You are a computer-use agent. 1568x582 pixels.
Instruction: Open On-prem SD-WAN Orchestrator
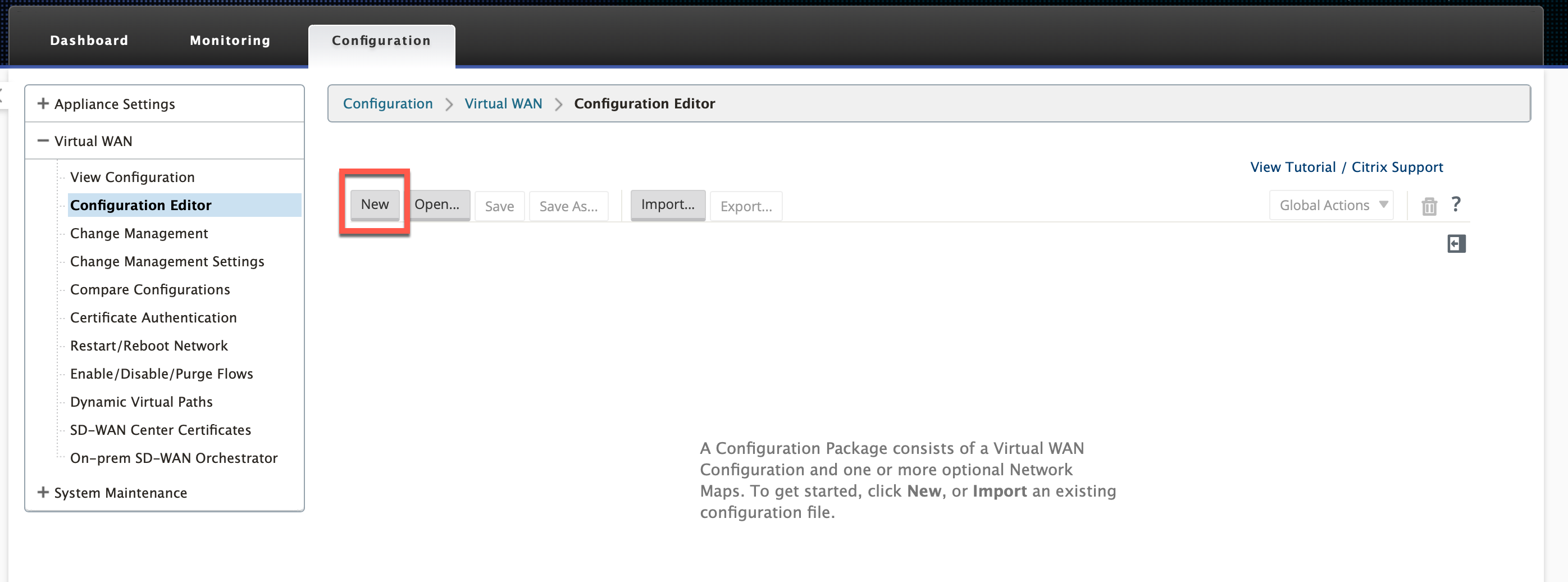[174, 458]
